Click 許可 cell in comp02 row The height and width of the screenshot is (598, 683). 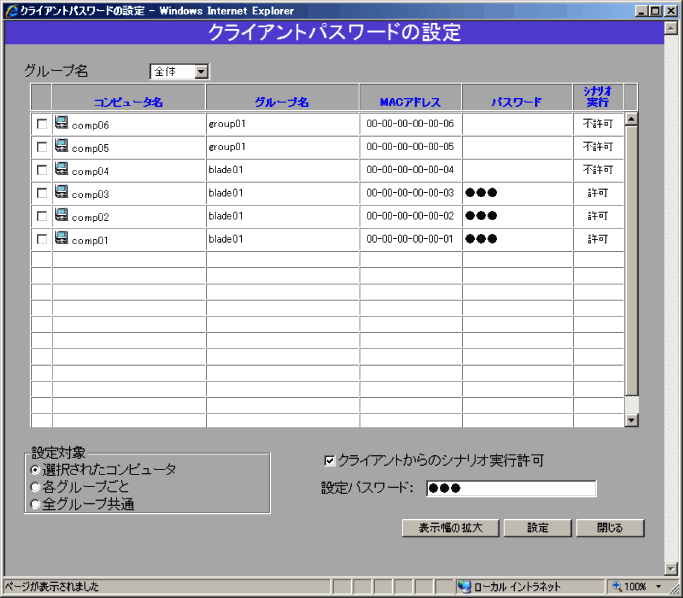coord(598,216)
